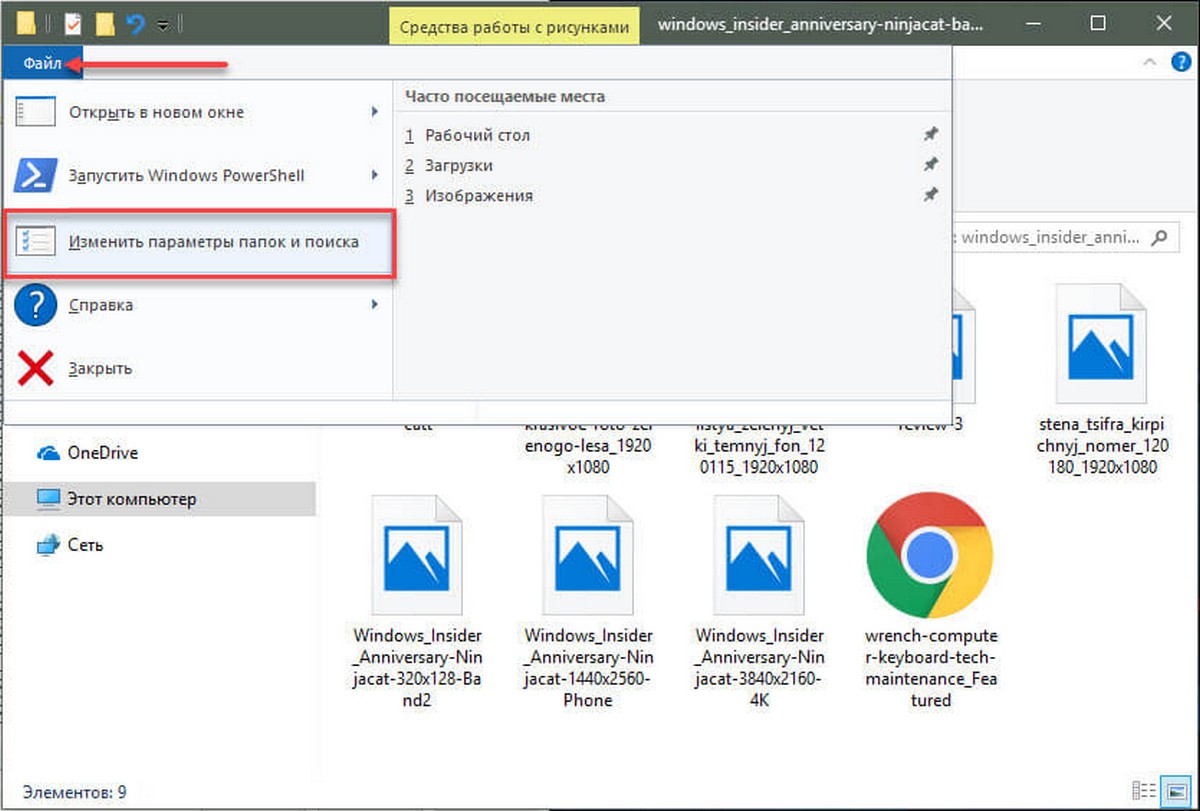
Task: Maximize the Explorer window
Action: (x=1098, y=23)
